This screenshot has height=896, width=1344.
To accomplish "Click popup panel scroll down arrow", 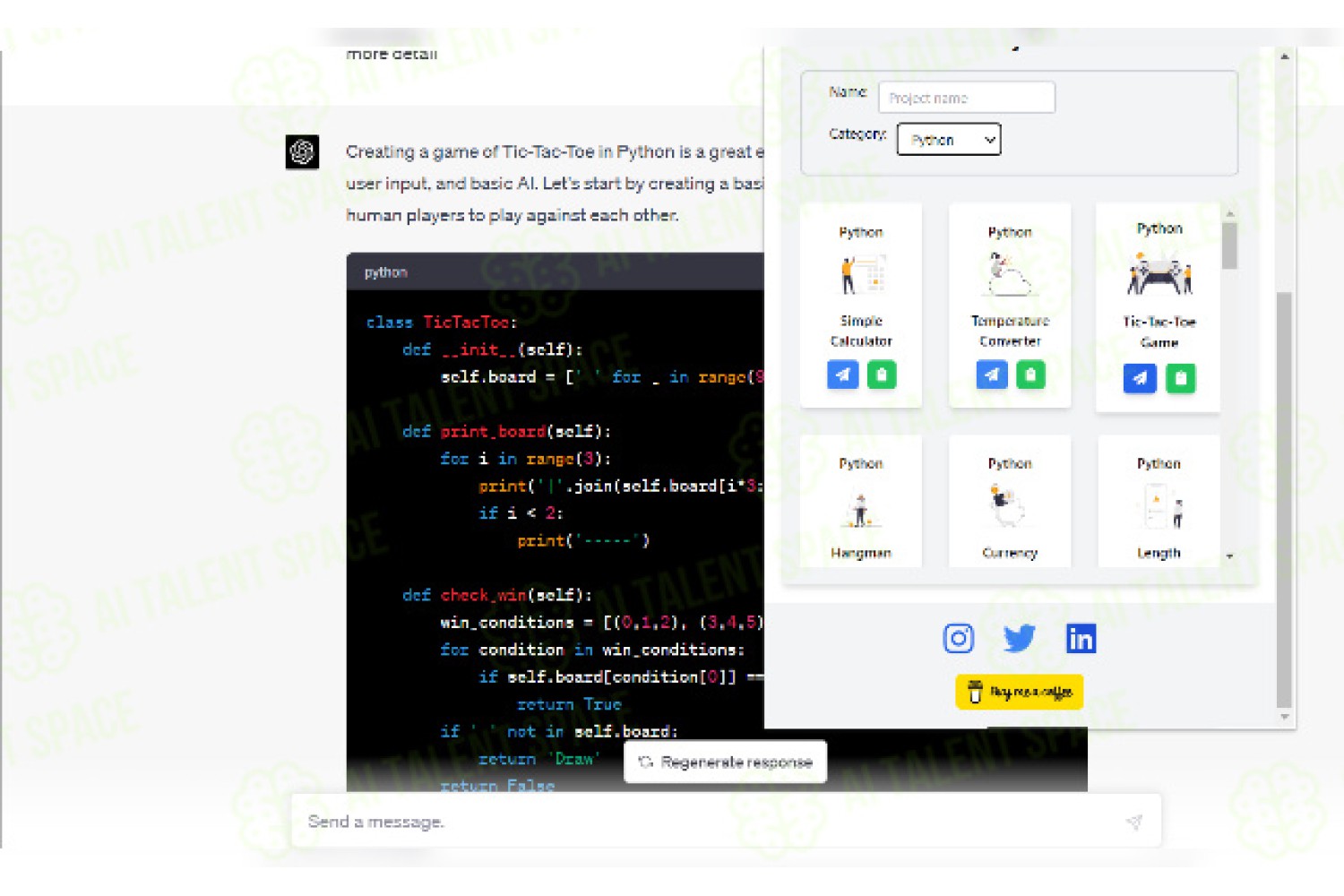I will (x=1284, y=717).
